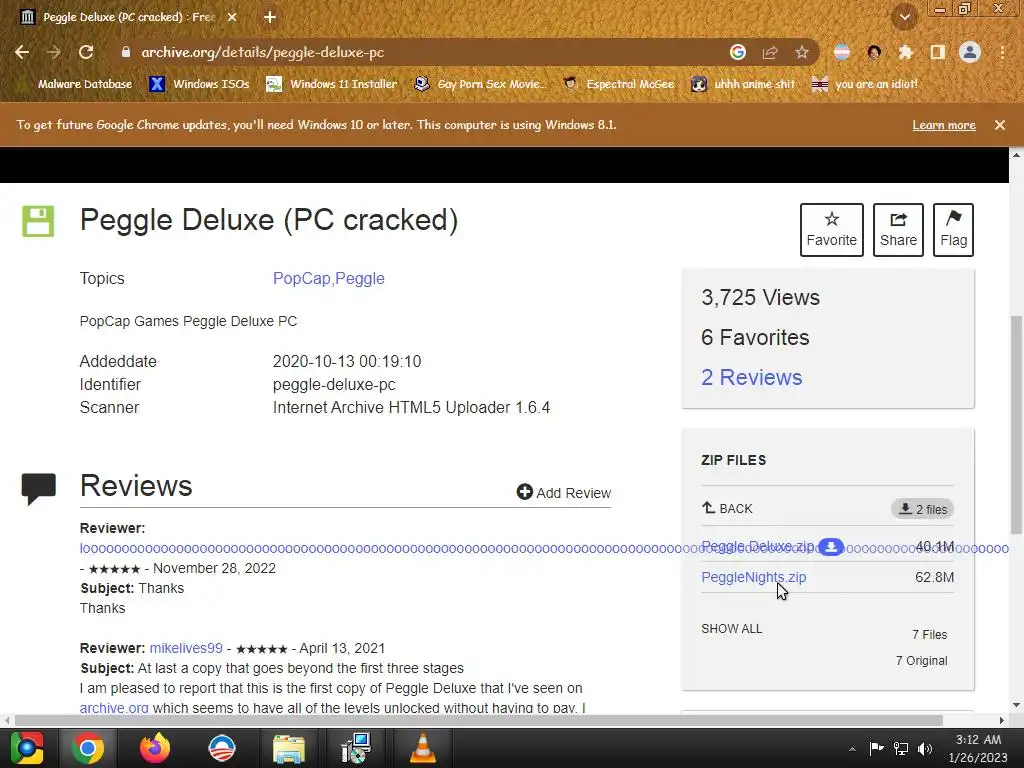Screen dimensions: 1024x768
Task: Show hidden tray icons arrow
Action: click(x=852, y=749)
